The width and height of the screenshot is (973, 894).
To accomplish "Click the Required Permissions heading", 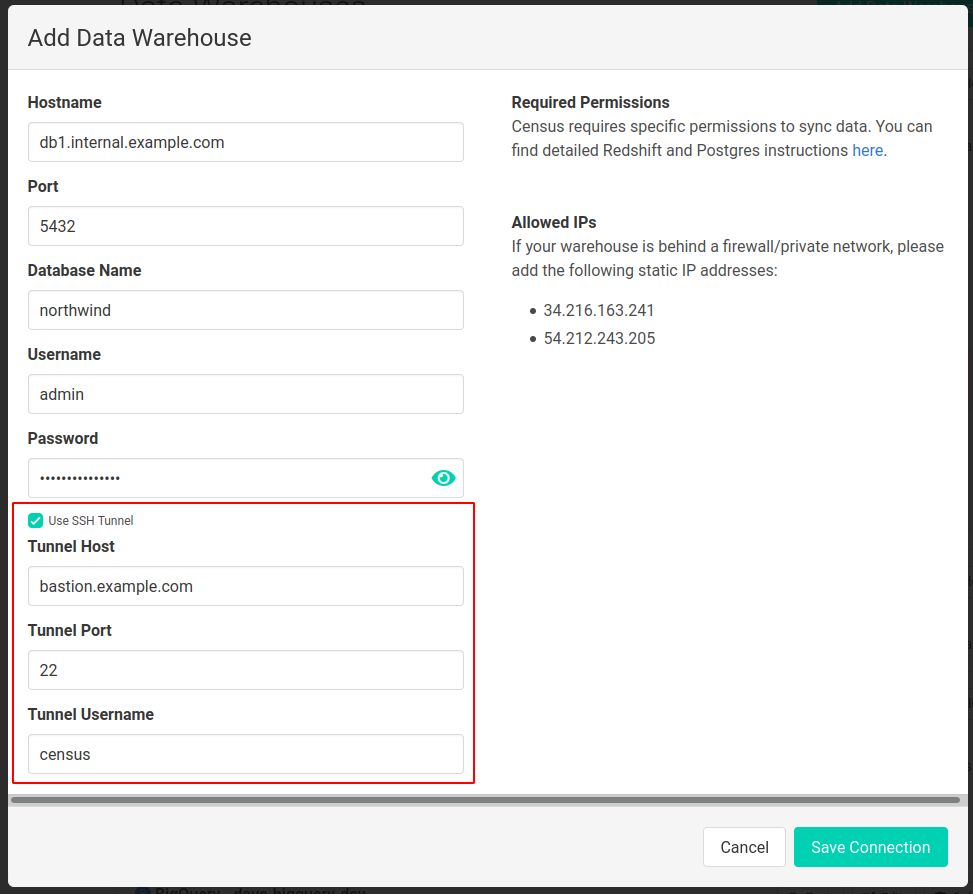I will point(590,102).
